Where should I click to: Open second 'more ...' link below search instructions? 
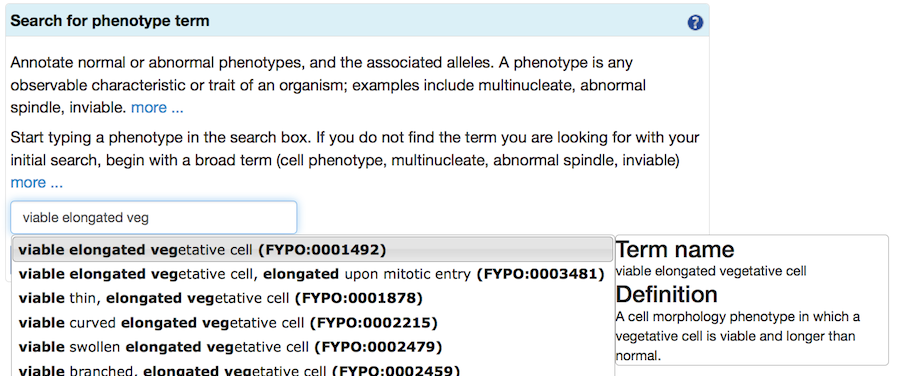click(37, 183)
